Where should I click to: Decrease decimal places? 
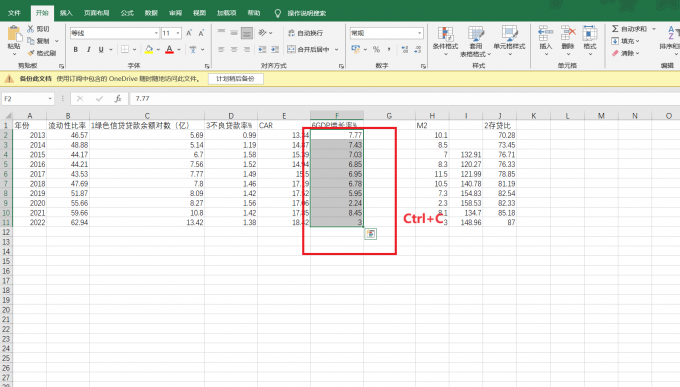[x=418, y=49]
